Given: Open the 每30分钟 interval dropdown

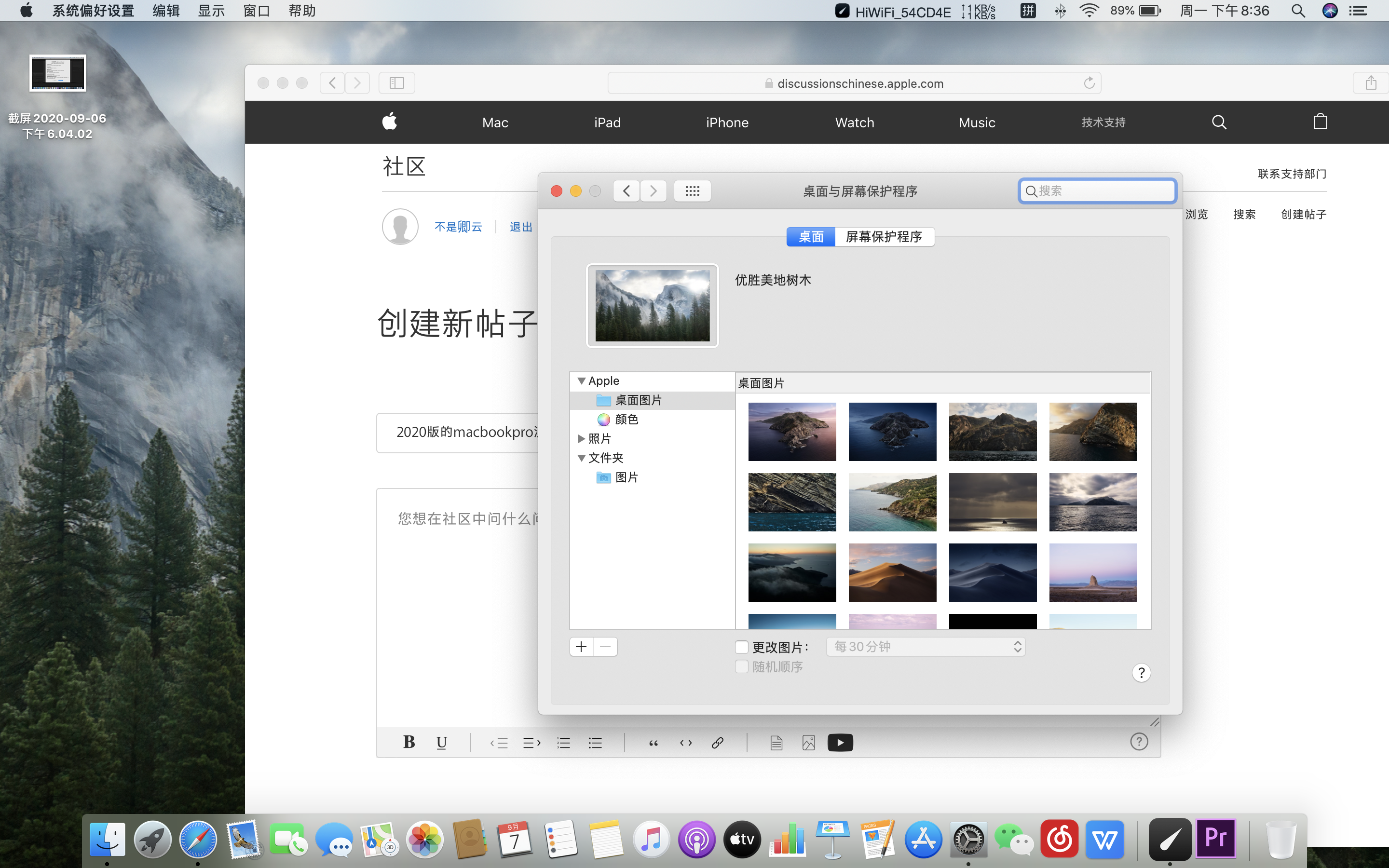Looking at the screenshot, I should 925,647.
